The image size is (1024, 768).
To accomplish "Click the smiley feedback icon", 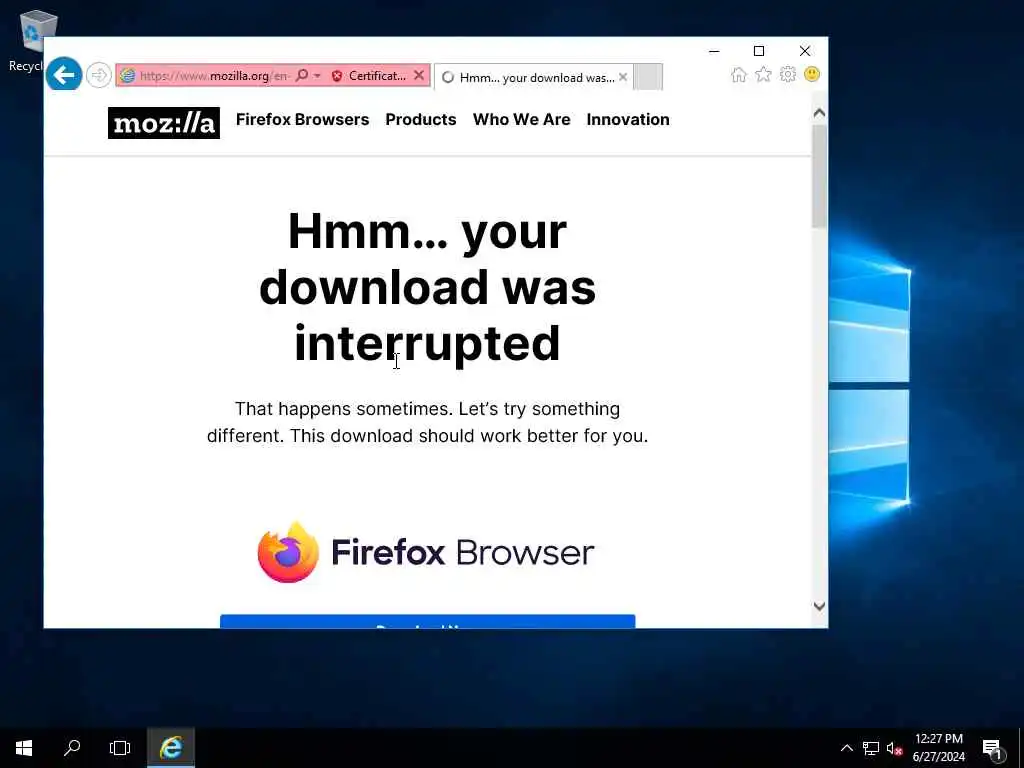I will (812, 74).
